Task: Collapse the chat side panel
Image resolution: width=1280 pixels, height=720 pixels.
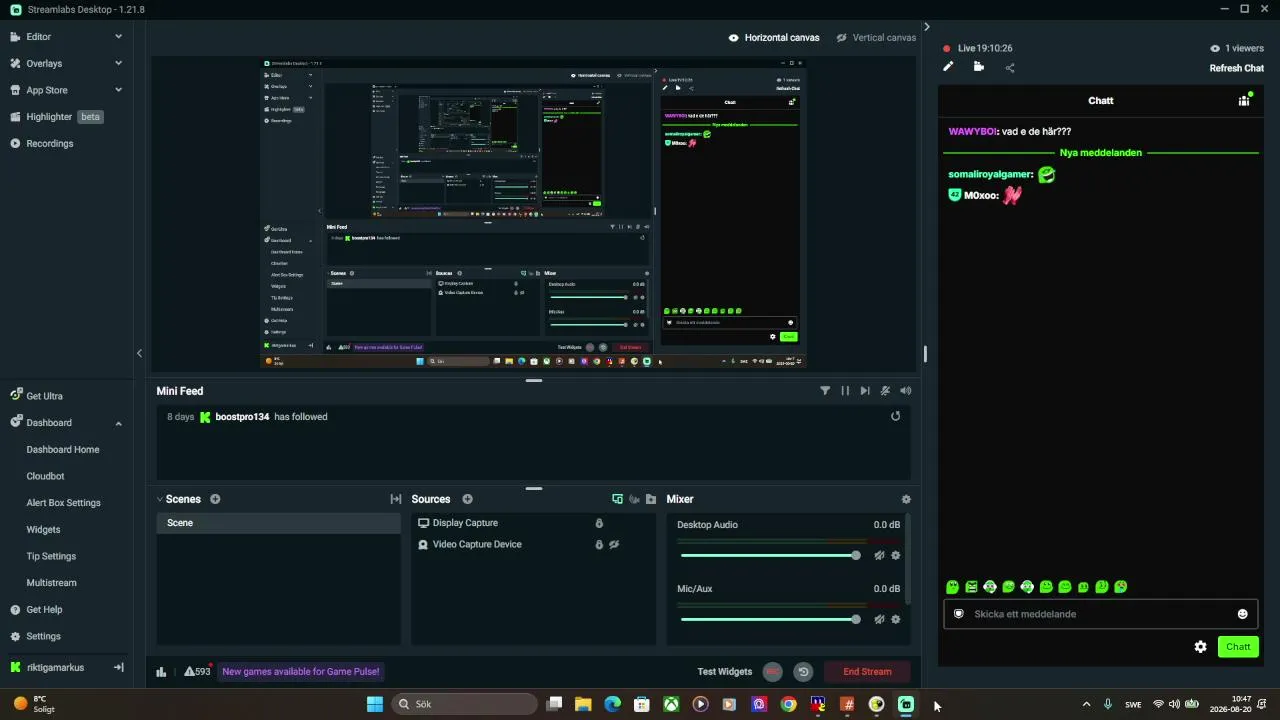Action: pyautogui.click(x=926, y=26)
